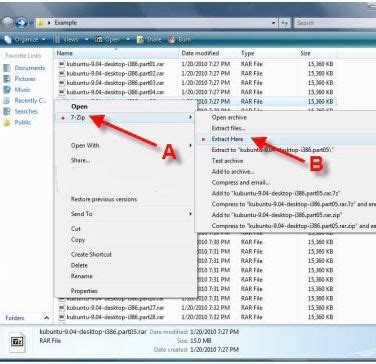The image size is (376, 364).
Task: Expand the Send To submenu arrow
Action: pyautogui.click(x=191, y=214)
